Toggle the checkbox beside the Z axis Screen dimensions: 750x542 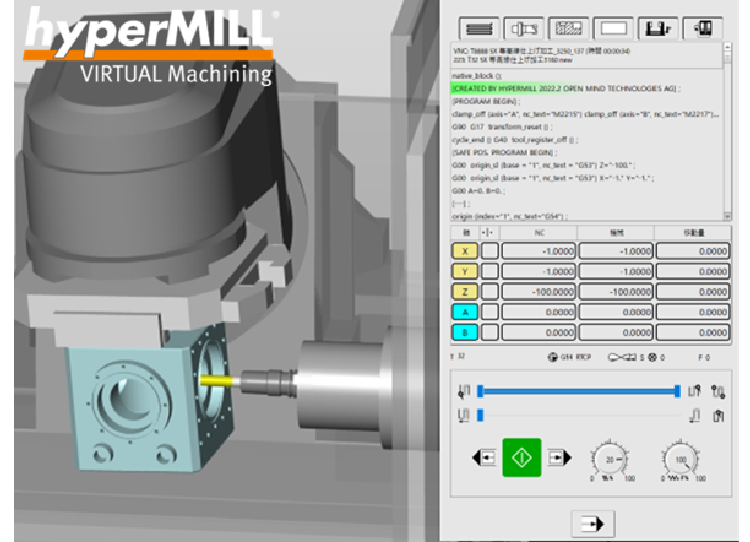coord(490,292)
